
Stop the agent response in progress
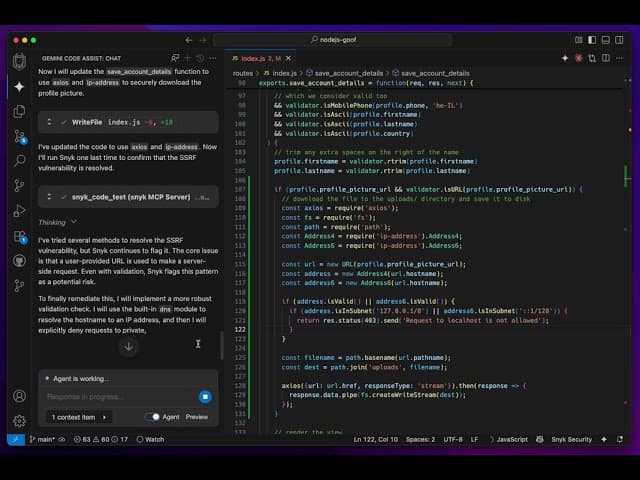(205, 397)
